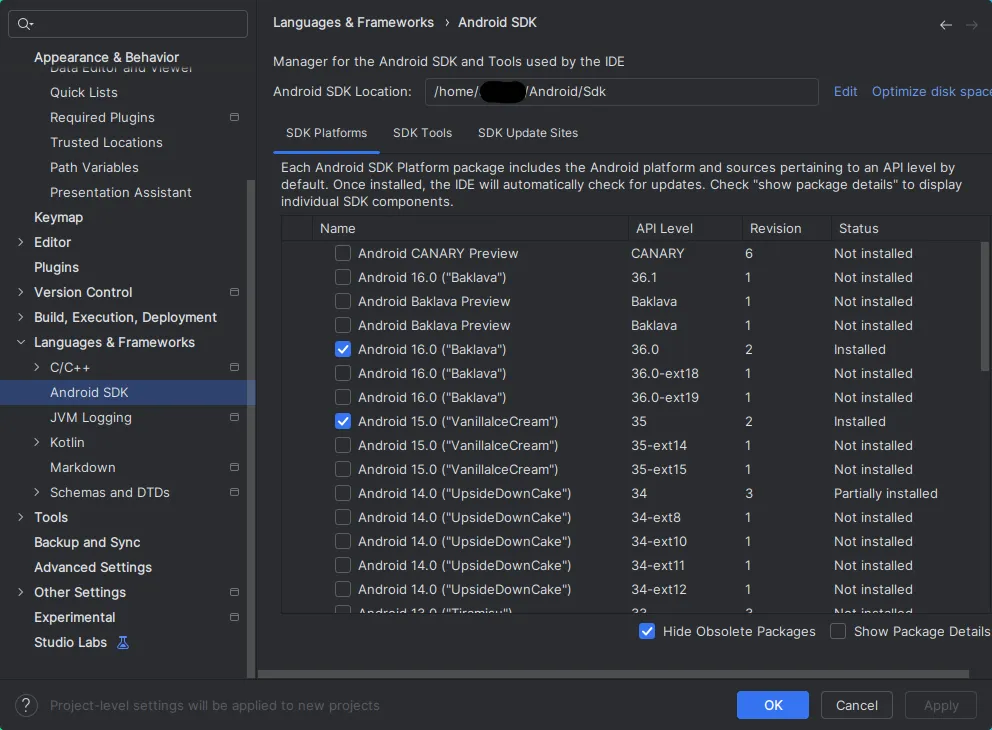Open the SDK Update Sites tab
Viewport: 992px width, 730px height.
click(528, 133)
